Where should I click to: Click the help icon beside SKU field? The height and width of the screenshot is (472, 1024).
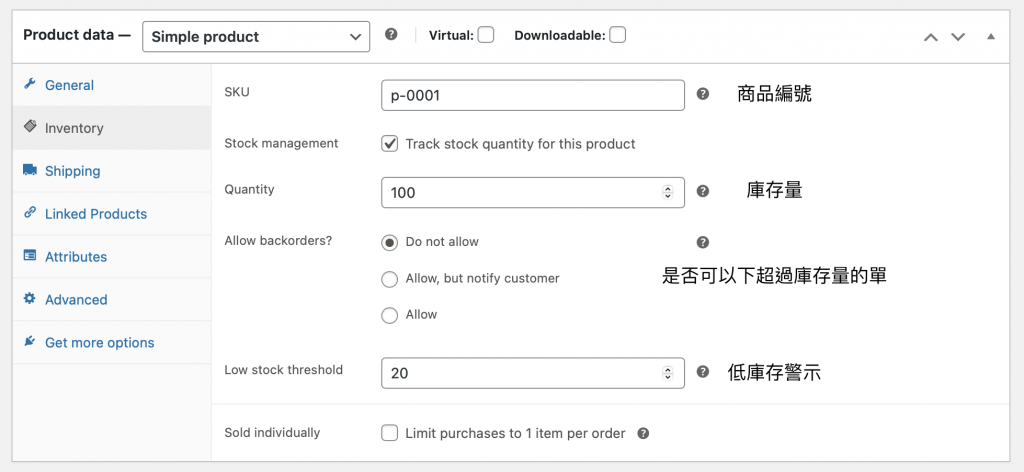703,94
